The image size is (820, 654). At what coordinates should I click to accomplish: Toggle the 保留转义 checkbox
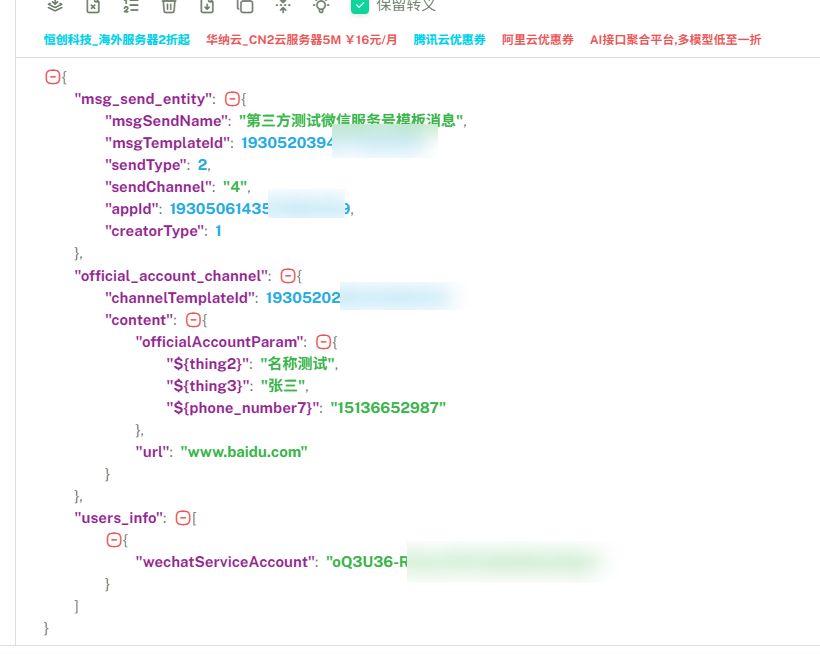point(360,6)
